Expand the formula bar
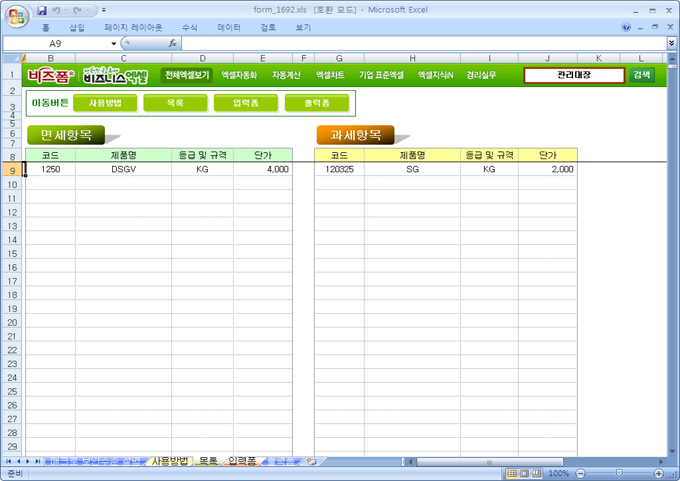 [x=671, y=44]
